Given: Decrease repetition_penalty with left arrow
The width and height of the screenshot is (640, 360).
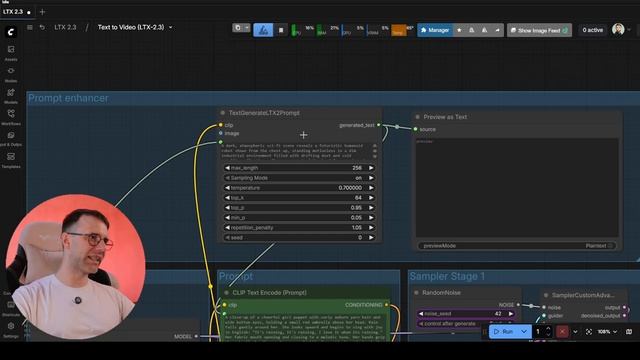Looking at the screenshot, I should pos(227,227).
